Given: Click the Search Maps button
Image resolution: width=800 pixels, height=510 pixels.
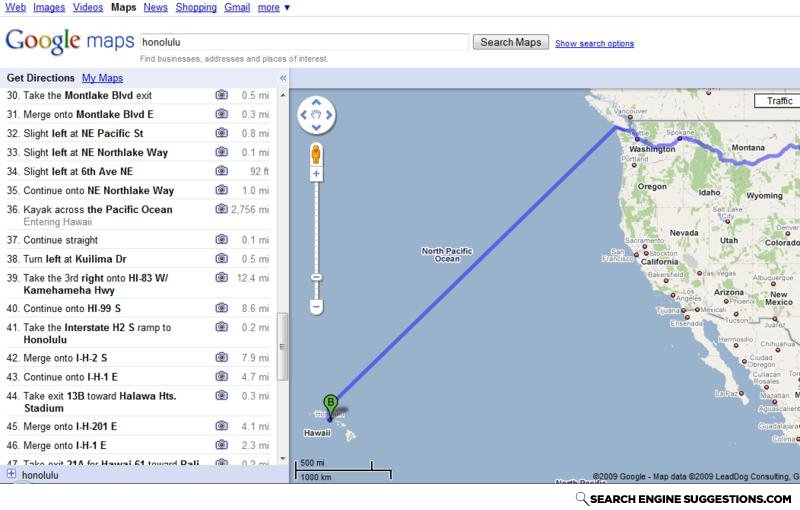Looking at the screenshot, I should pos(511,42).
